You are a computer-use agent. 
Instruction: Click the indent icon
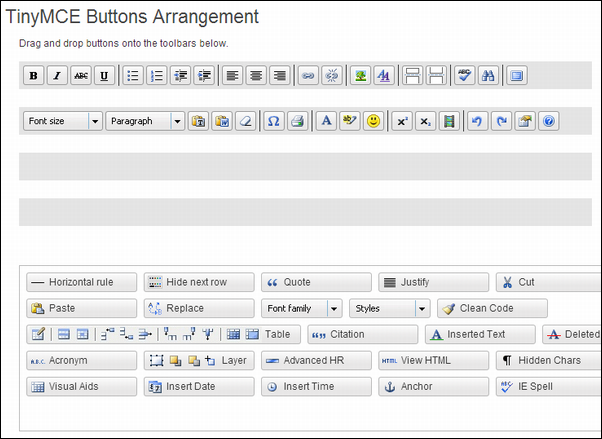click(x=204, y=75)
